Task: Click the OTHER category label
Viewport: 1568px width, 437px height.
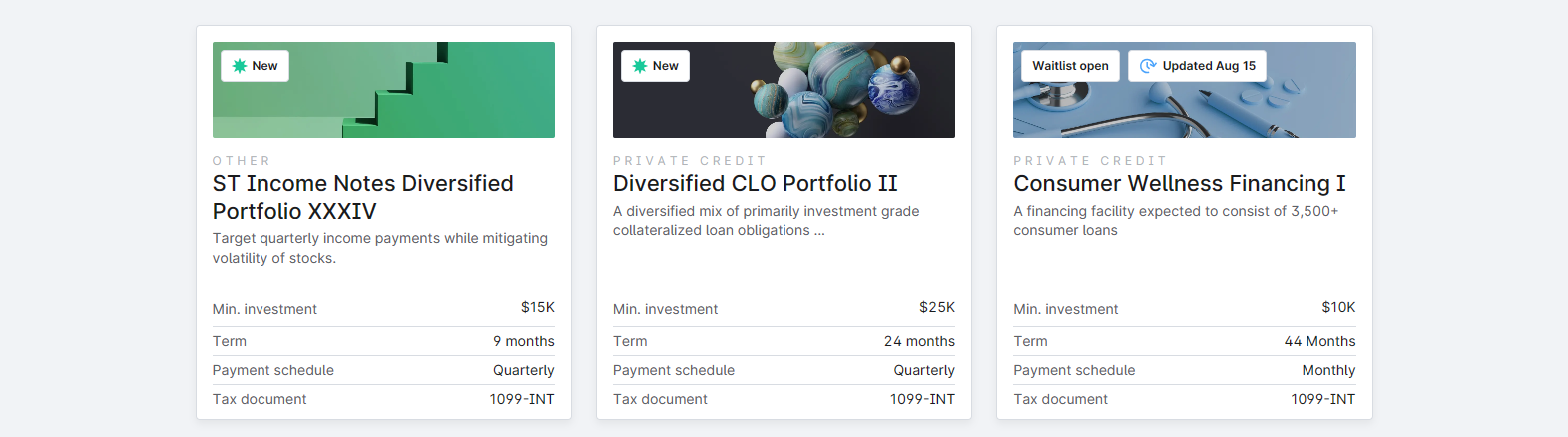Action: pos(242,160)
